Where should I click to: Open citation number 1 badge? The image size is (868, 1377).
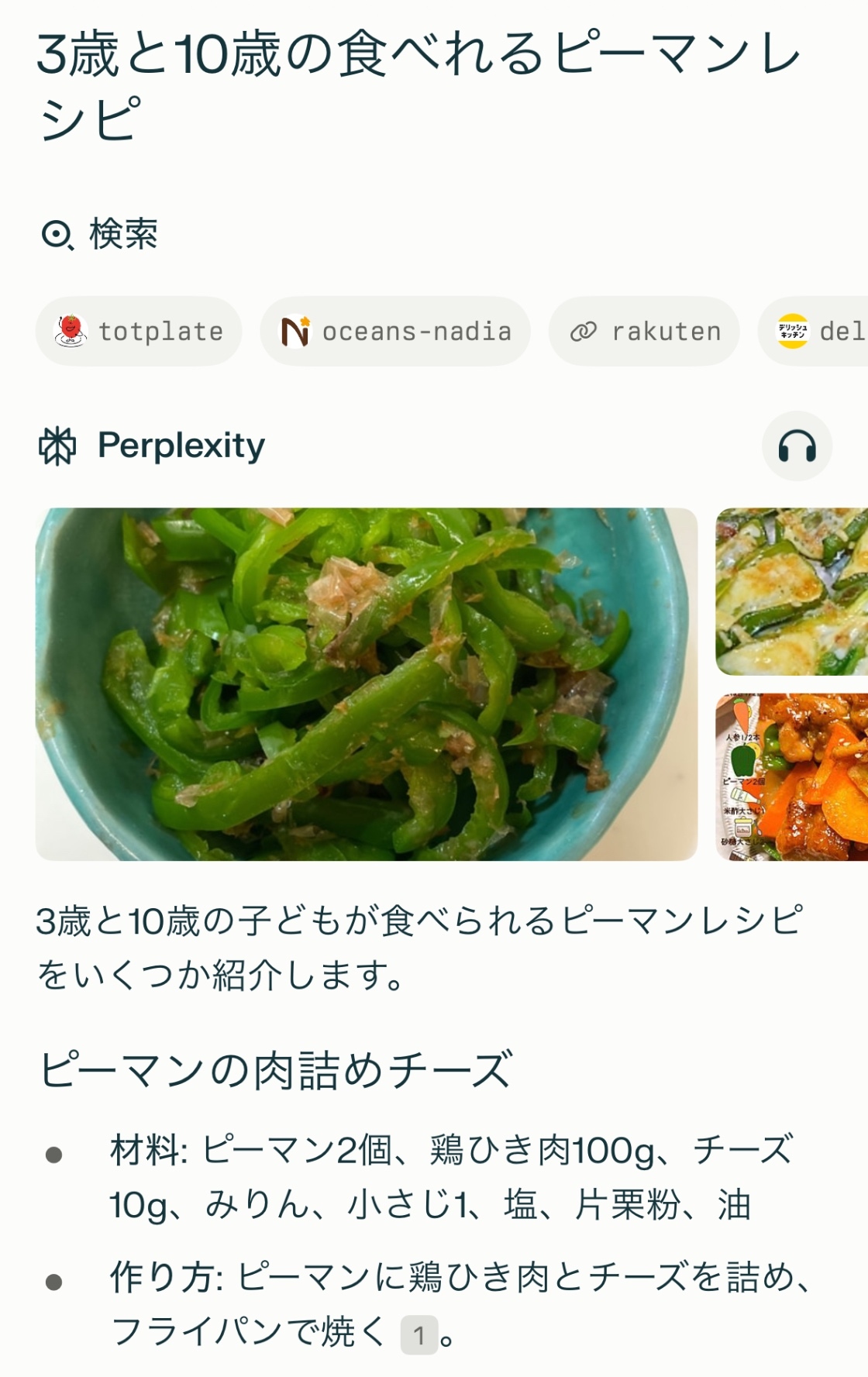[419, 1334]
